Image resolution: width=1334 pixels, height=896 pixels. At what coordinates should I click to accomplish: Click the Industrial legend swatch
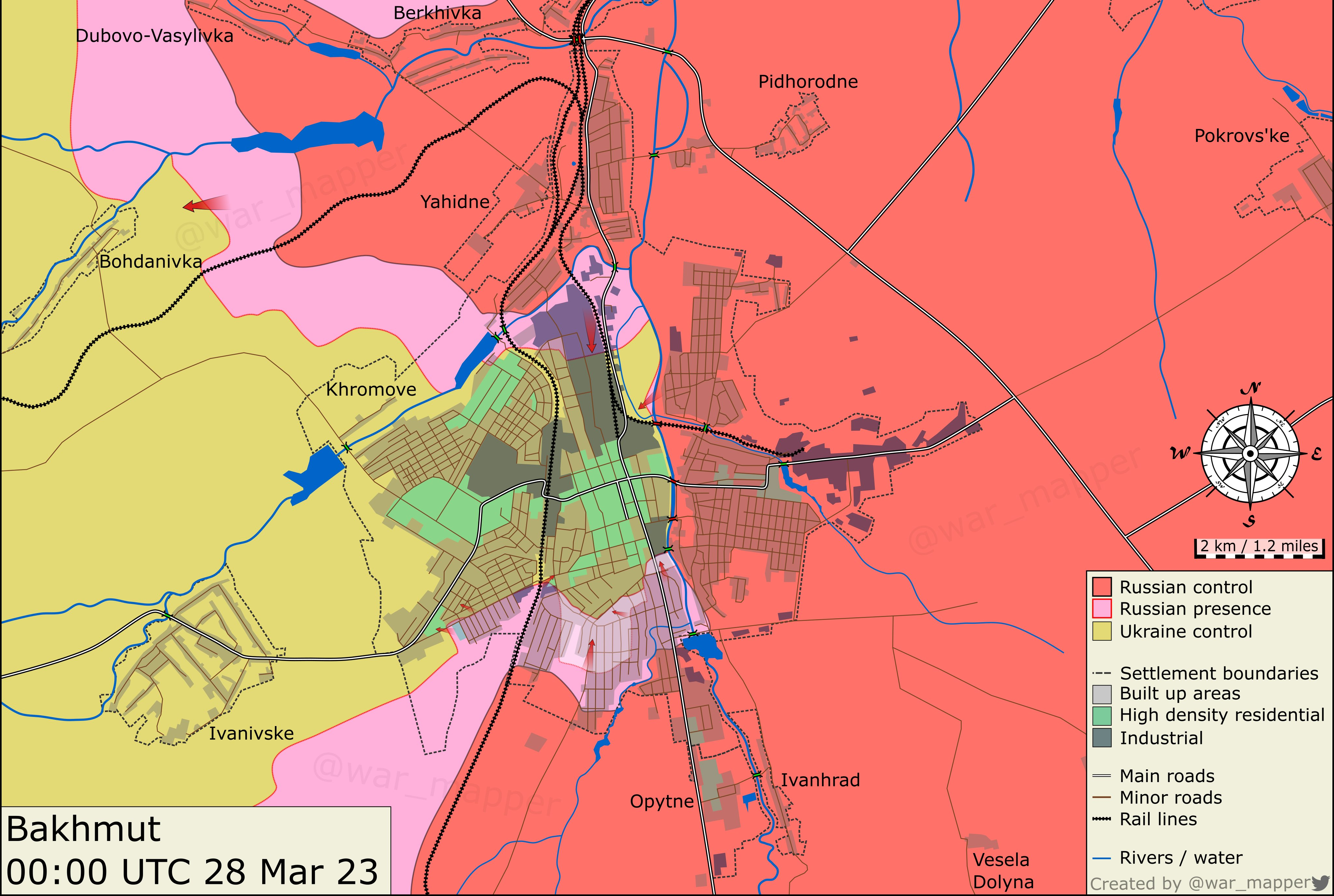point(1101,738)
